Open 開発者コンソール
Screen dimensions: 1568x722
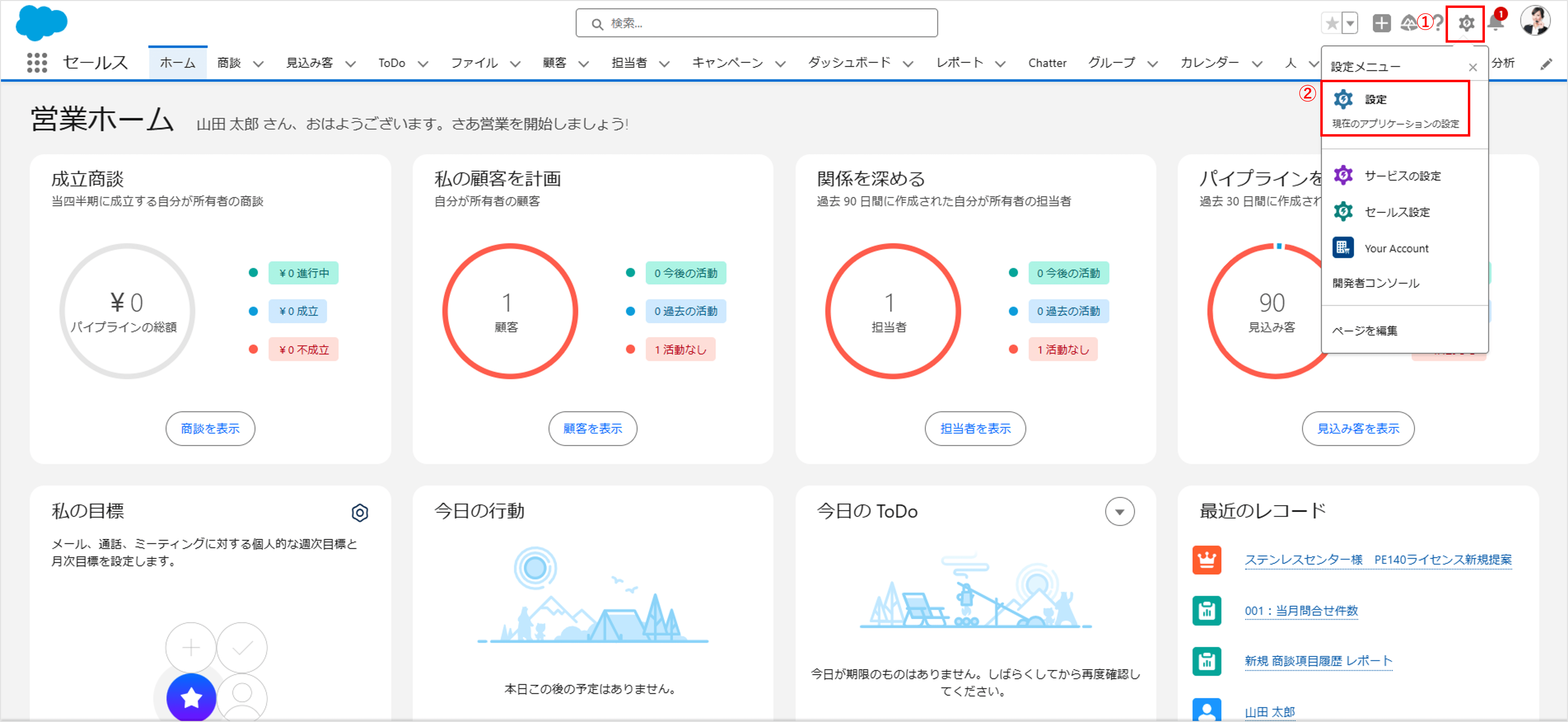pyautogui.click(x=1376, y=283)
